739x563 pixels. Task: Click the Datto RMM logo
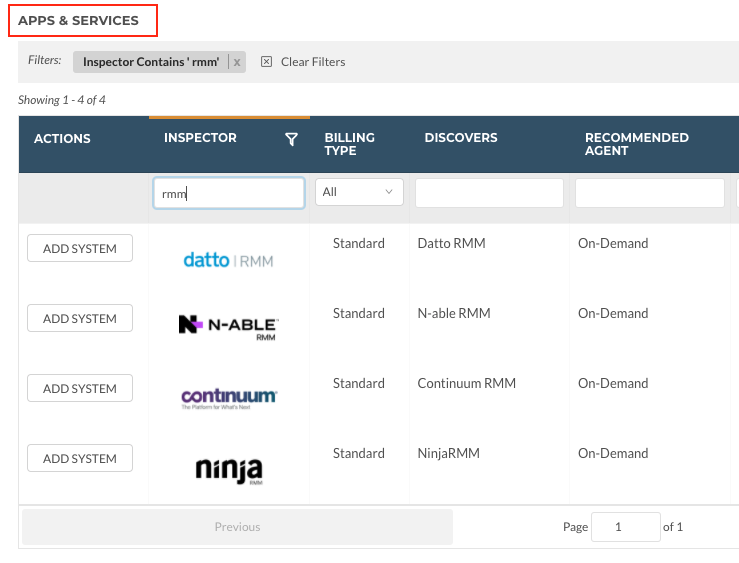229,260
